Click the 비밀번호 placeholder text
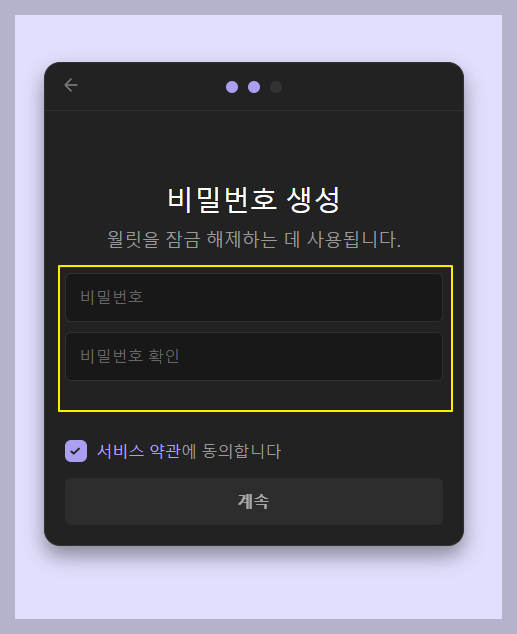This screenshot has height=634, width=517. coord(112,297)
